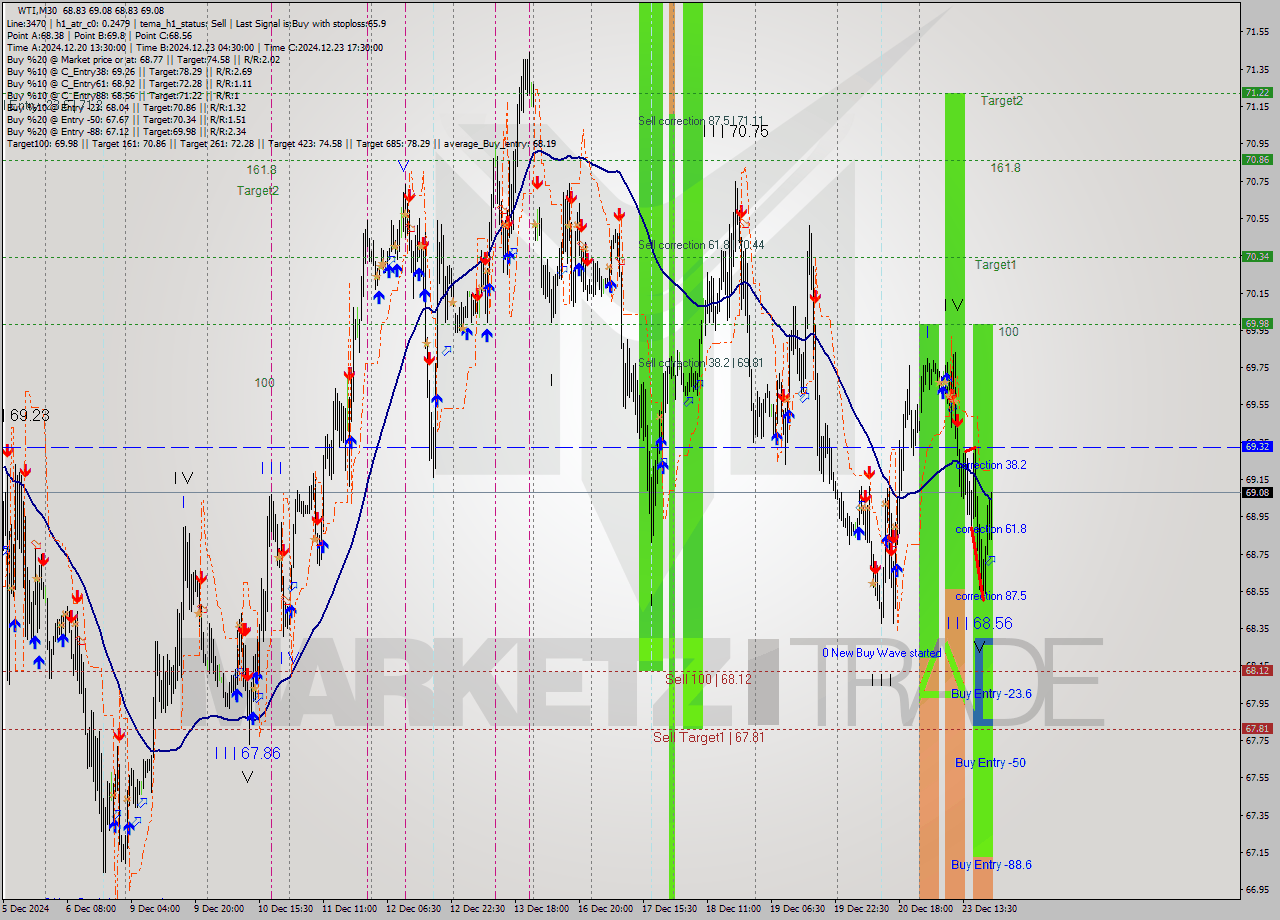Click the '12 Dec 06:30' time label

point(413,909)
